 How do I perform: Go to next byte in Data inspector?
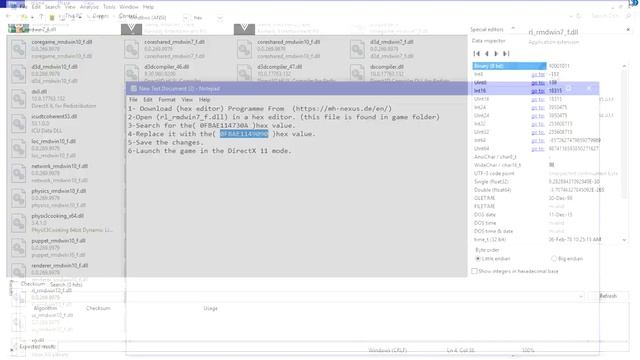pyautogui.click(x=496, y=53)
